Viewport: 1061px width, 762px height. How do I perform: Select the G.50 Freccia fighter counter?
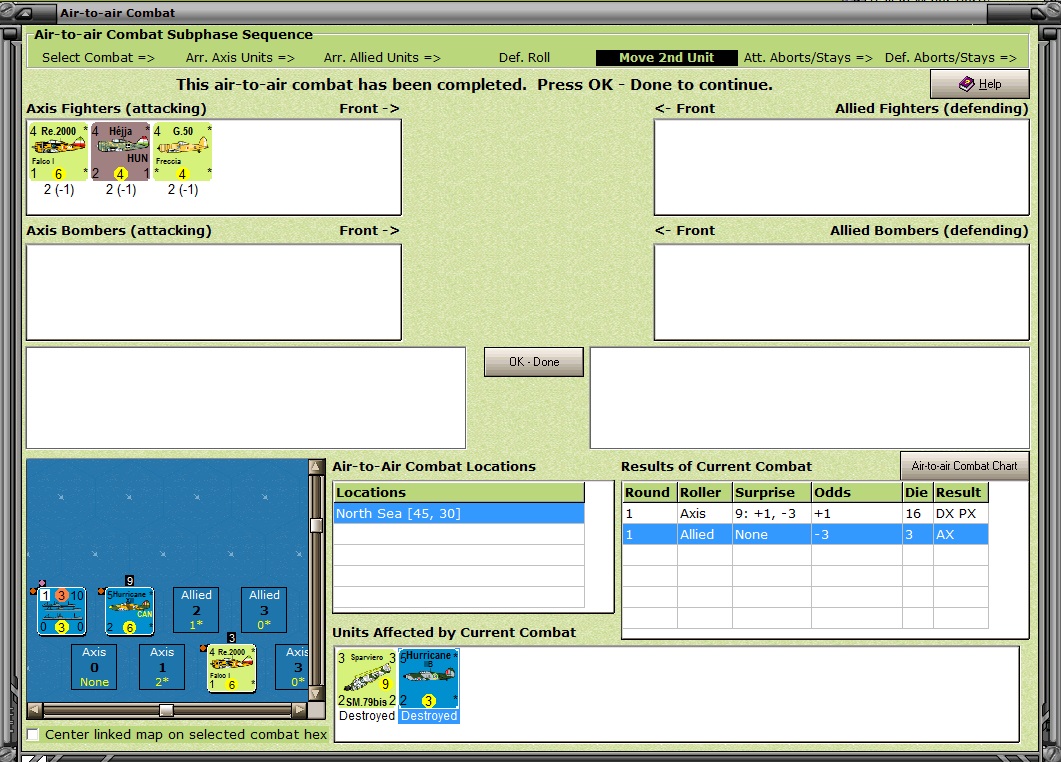(183, 152)
